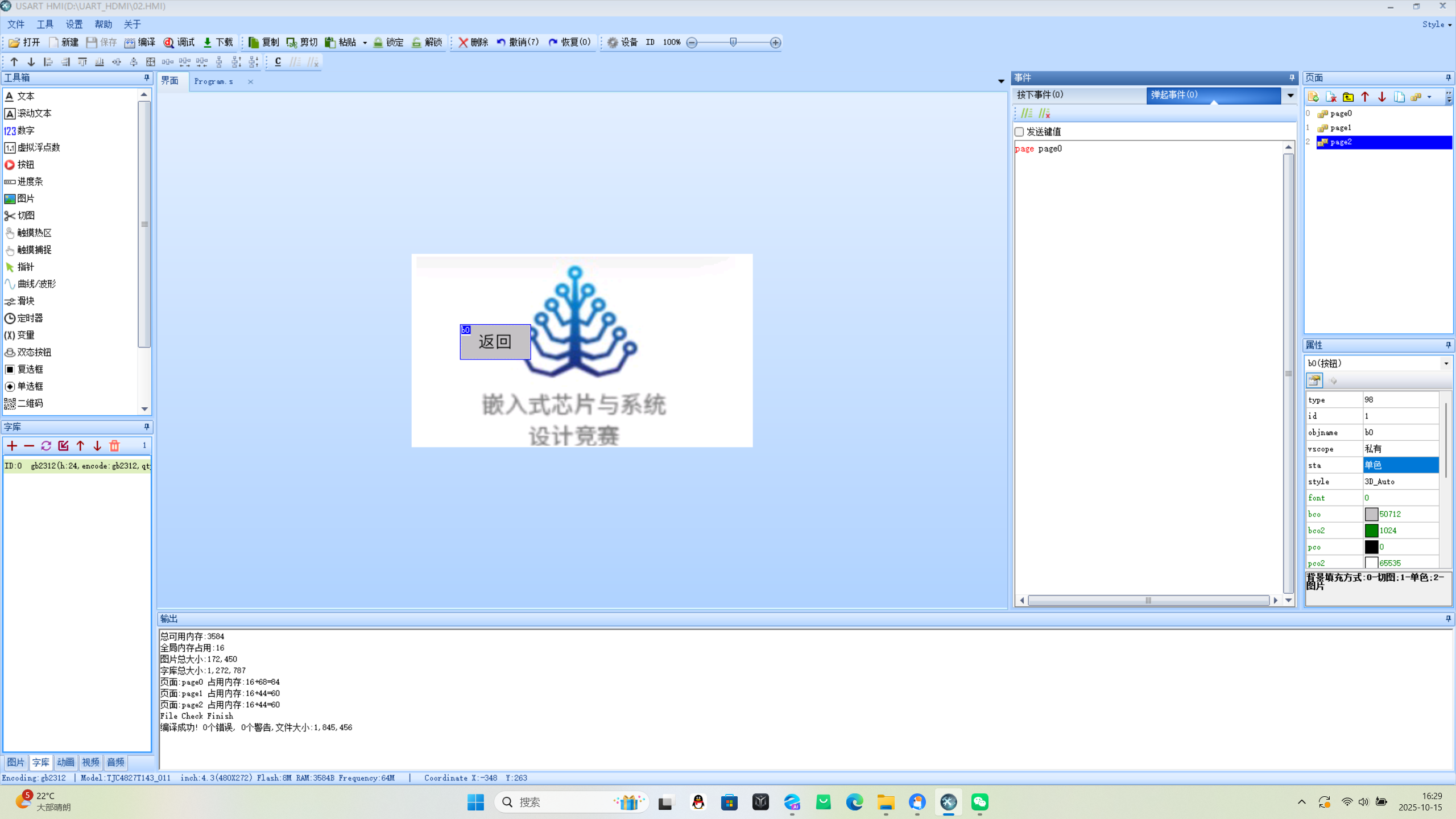
Task: Click the red plus add font icon
Action: pos(12,446)
